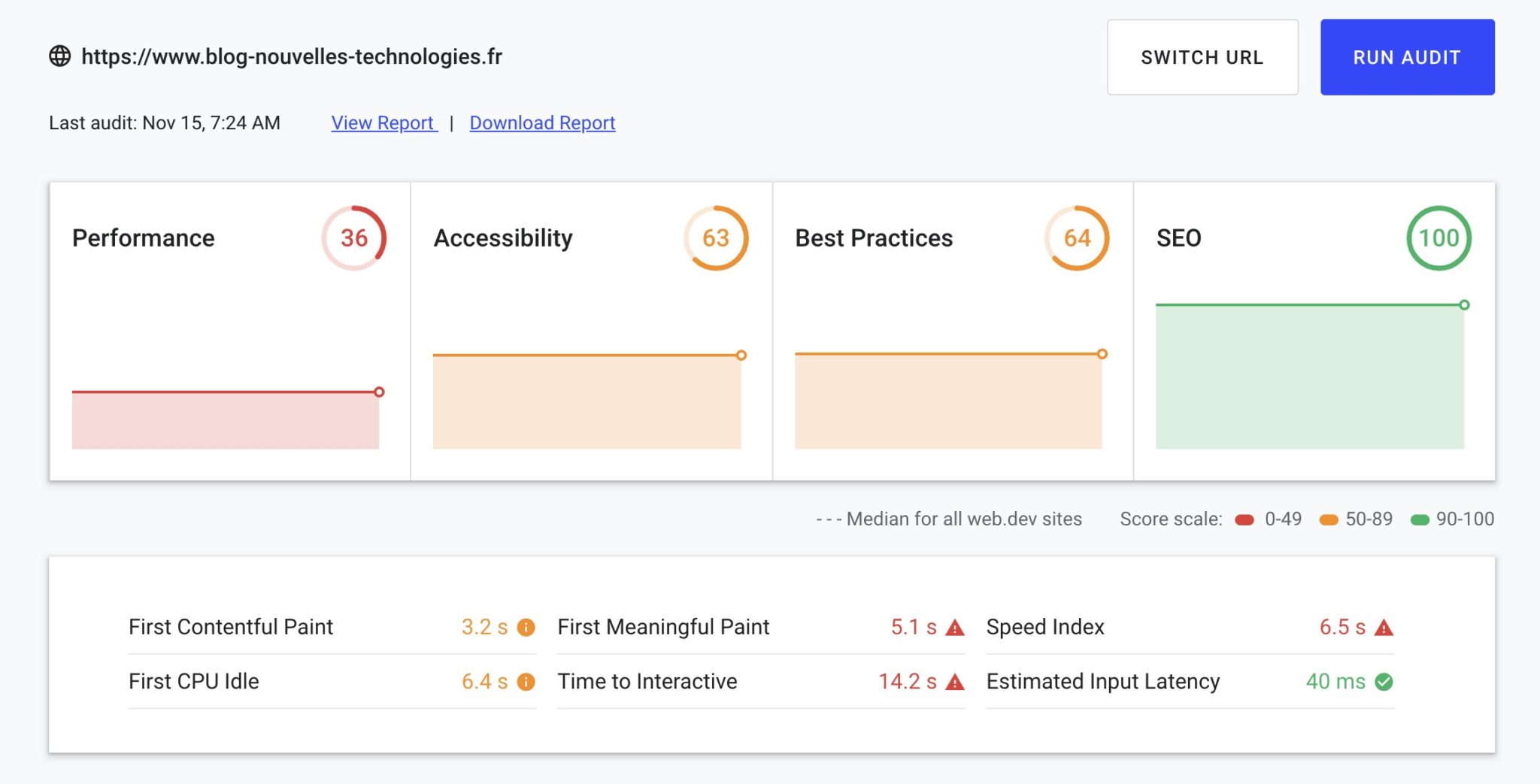The width and height of the screenshot is (1540, 784).
Task: Click the warning triangle beside First Meaningful Paint
Action: 955,628
